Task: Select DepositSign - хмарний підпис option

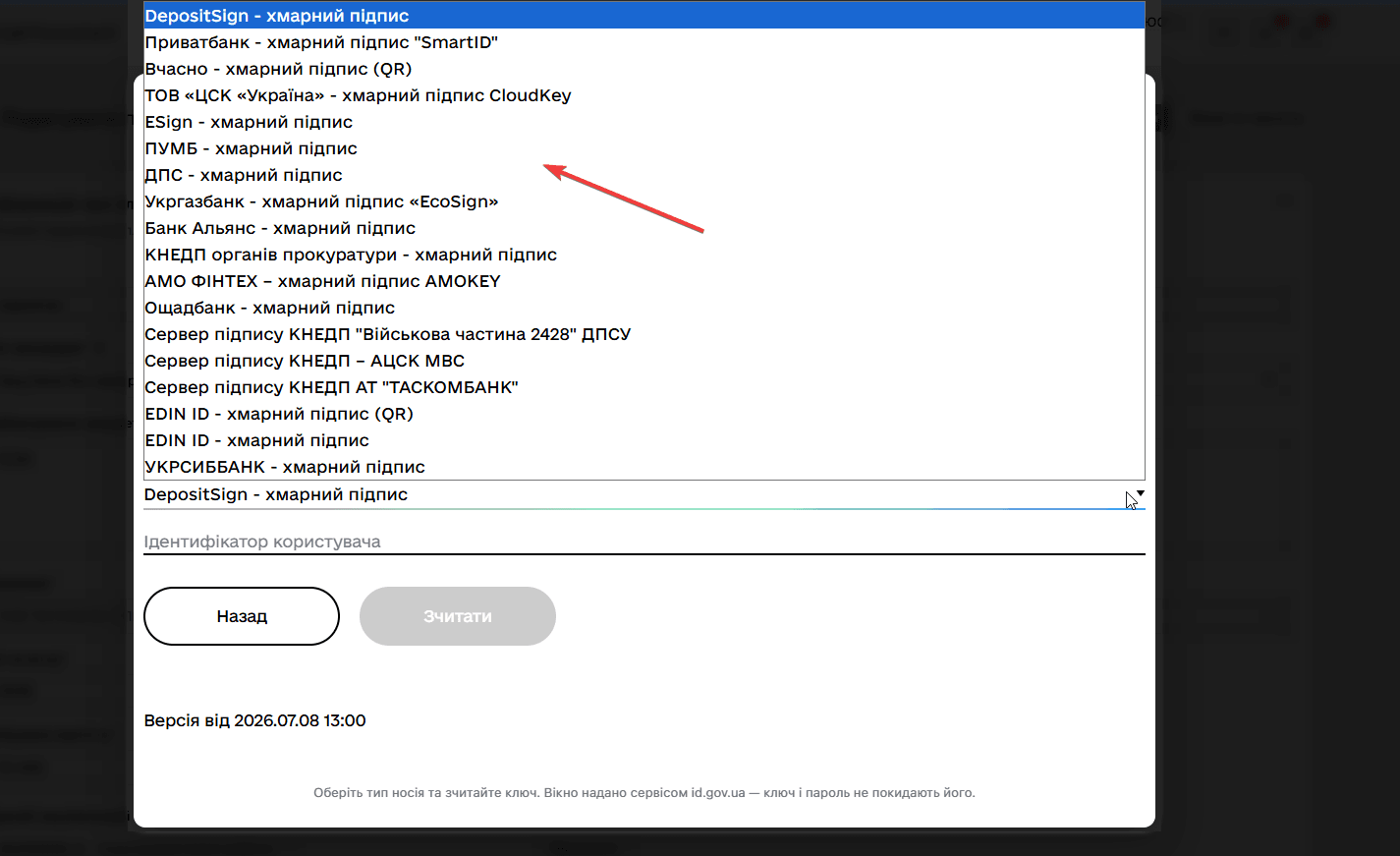Action: click(x=644, y=16)
